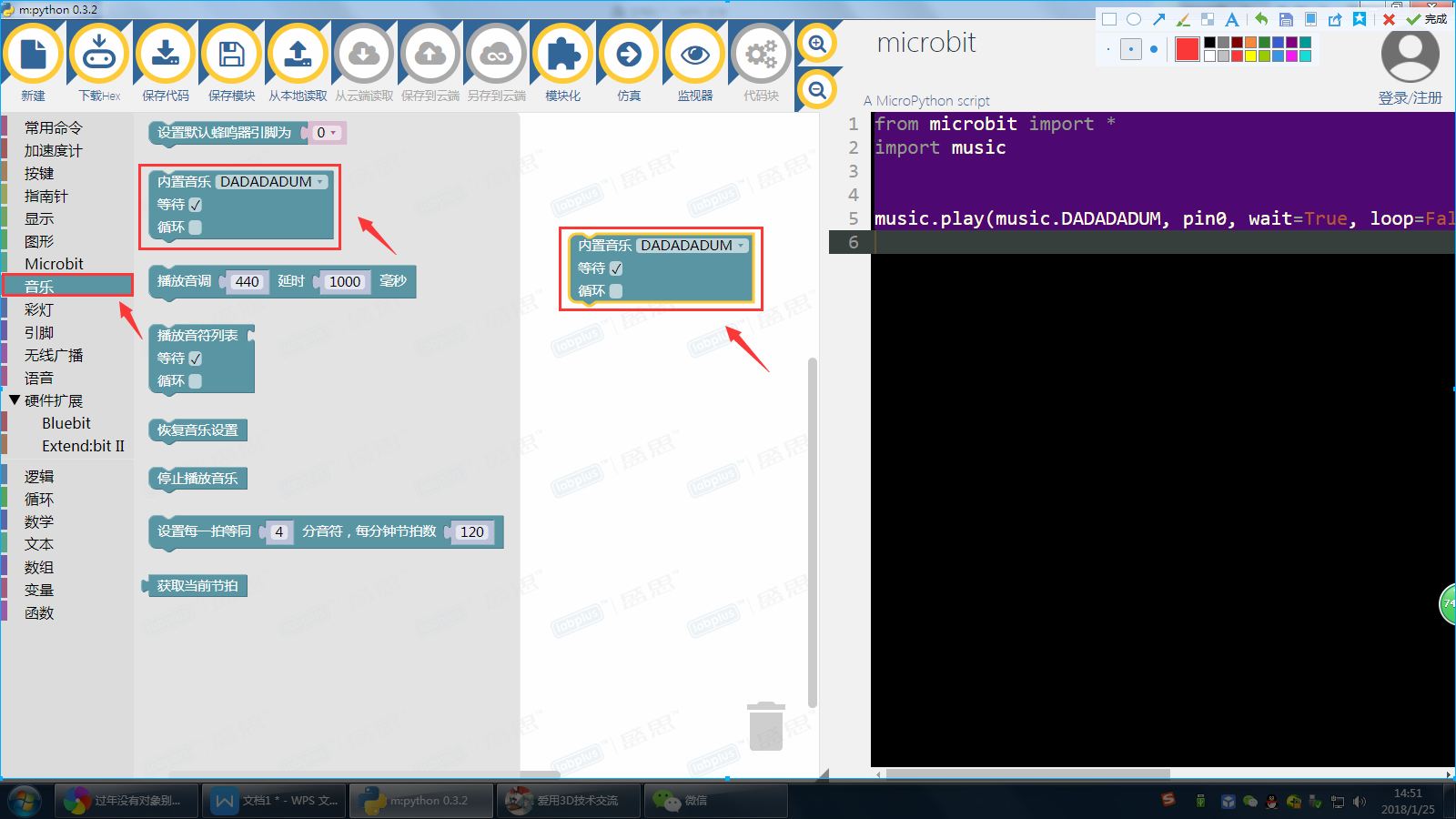Click the green undo arrow icon
The width and height of the screenshot is (1456, 819).
(1261, 19)
